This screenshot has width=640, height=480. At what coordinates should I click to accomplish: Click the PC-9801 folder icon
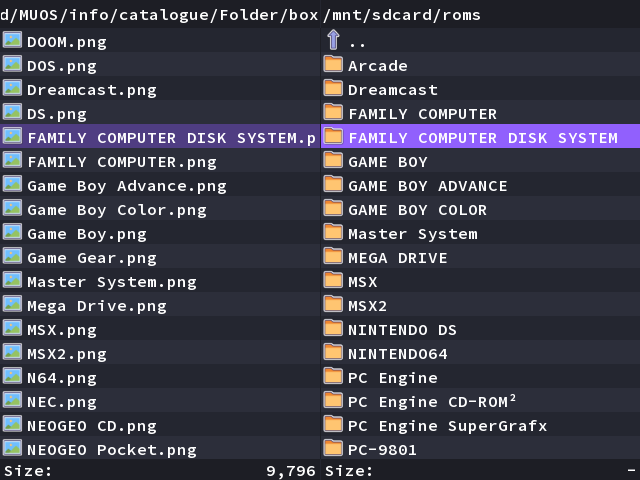333,449
